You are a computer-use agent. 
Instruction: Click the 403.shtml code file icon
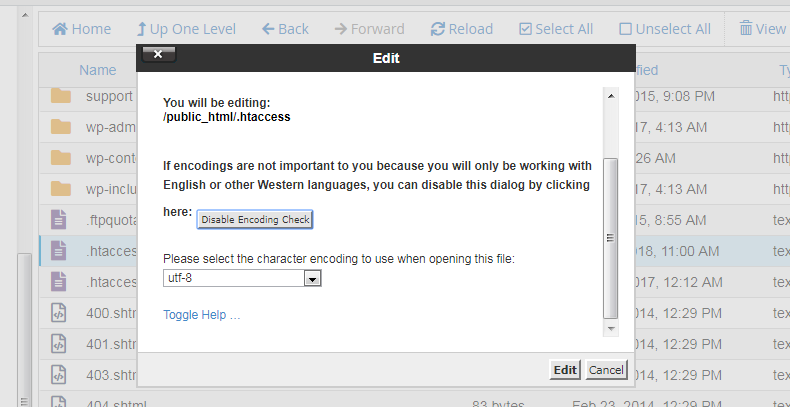(x=59, y=375)
